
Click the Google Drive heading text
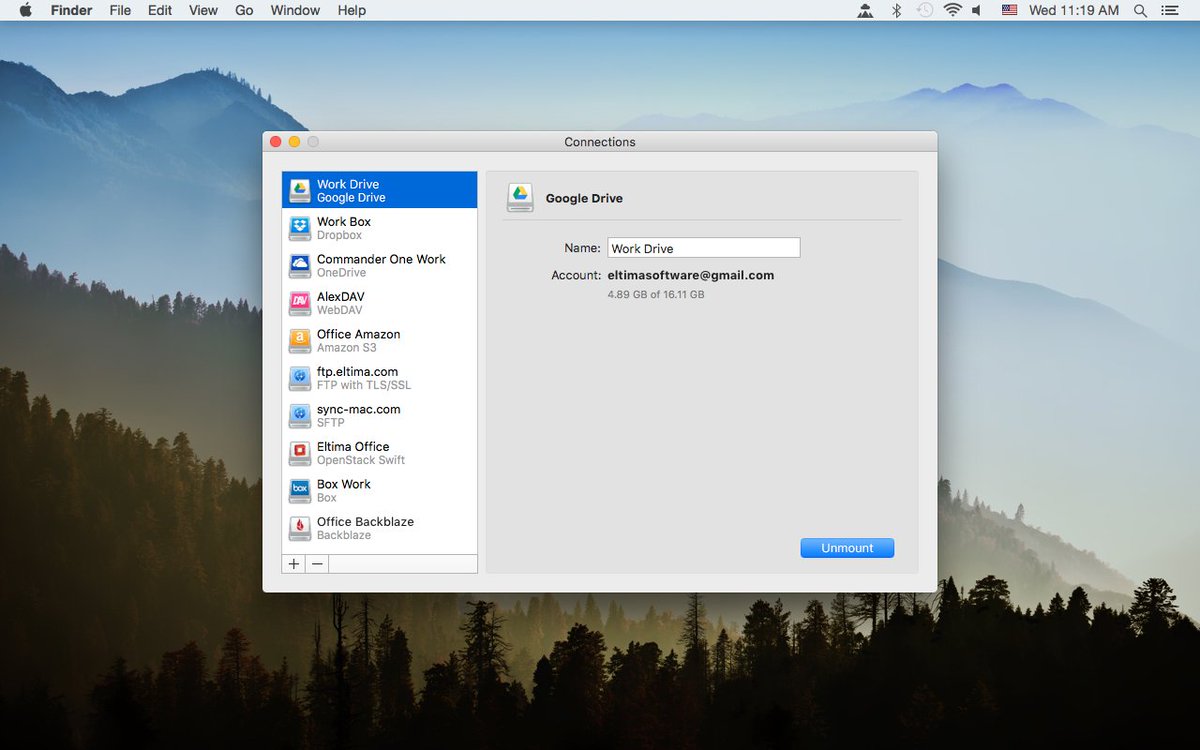click(x=584, y=198)
